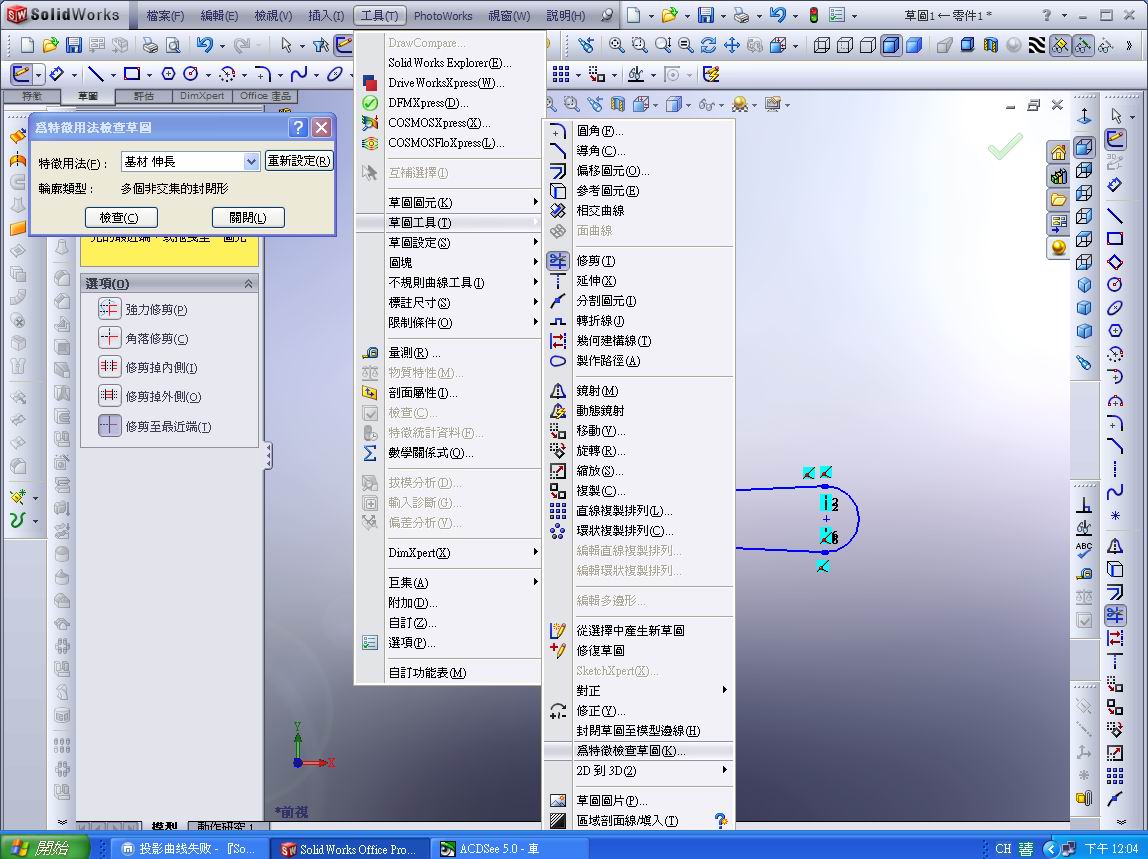This screenshot has height=859, width=1148.
Task: Click the green confirm checkmark in sketch corner
Action: click(1005, 145)
